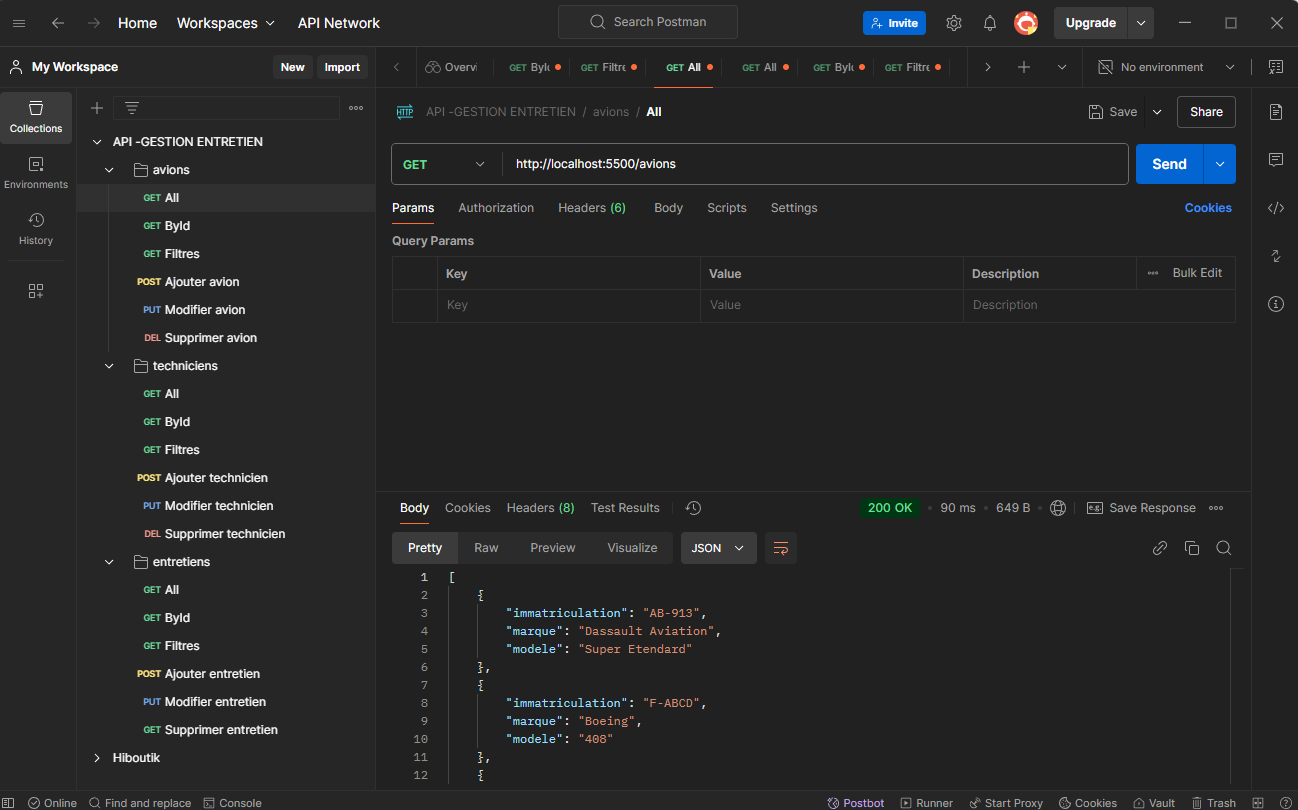Add new request tab with plus
This screenshot has width=1298, height=810.
(1024, 67)
